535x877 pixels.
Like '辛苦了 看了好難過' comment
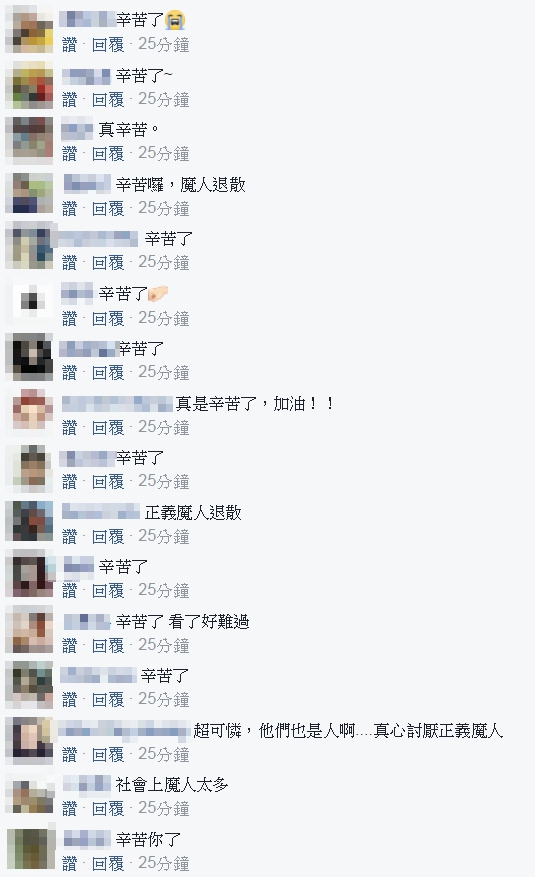click(x=69, y=645)
